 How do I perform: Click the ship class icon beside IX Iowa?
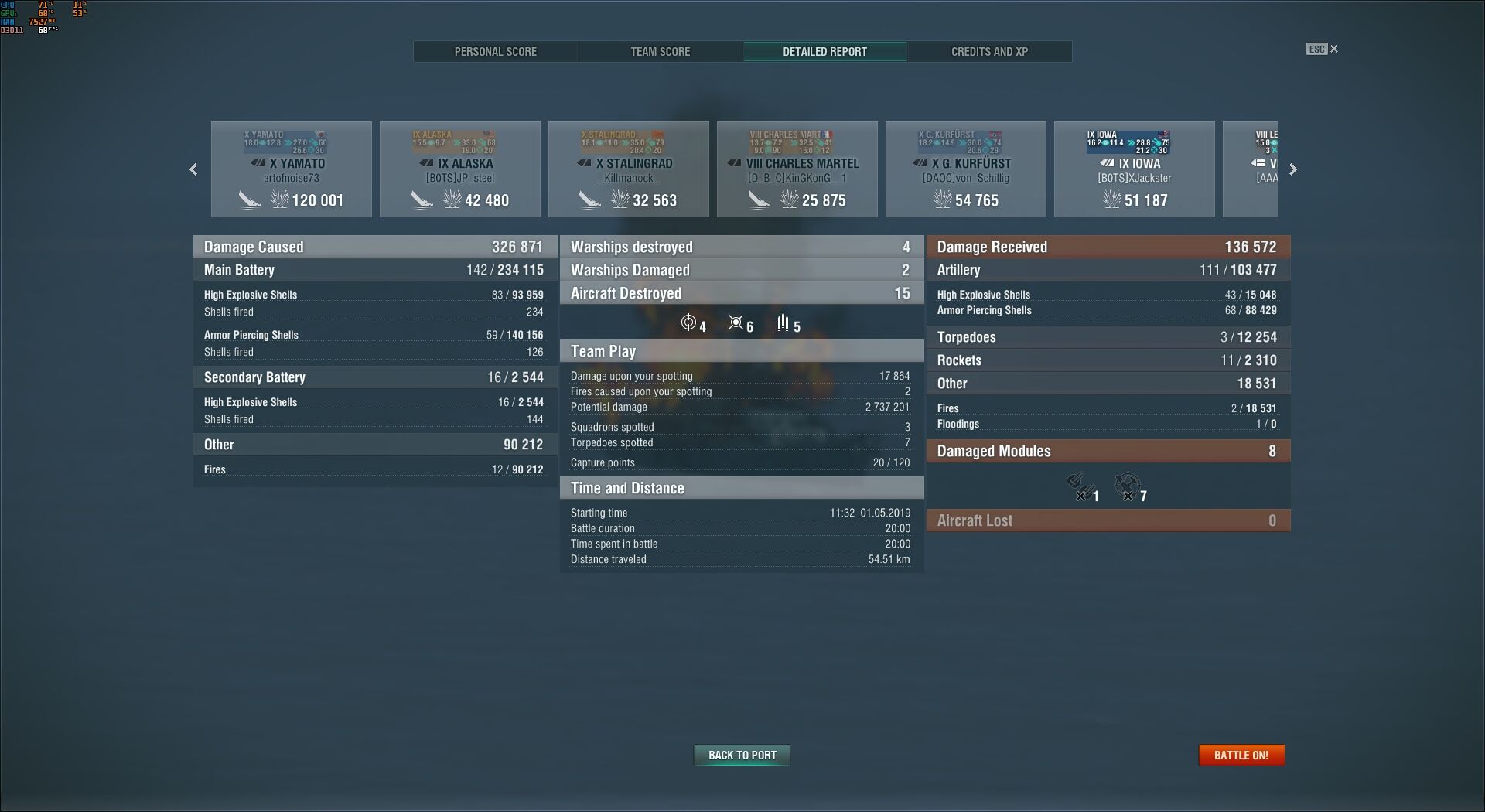point(1107,163)
